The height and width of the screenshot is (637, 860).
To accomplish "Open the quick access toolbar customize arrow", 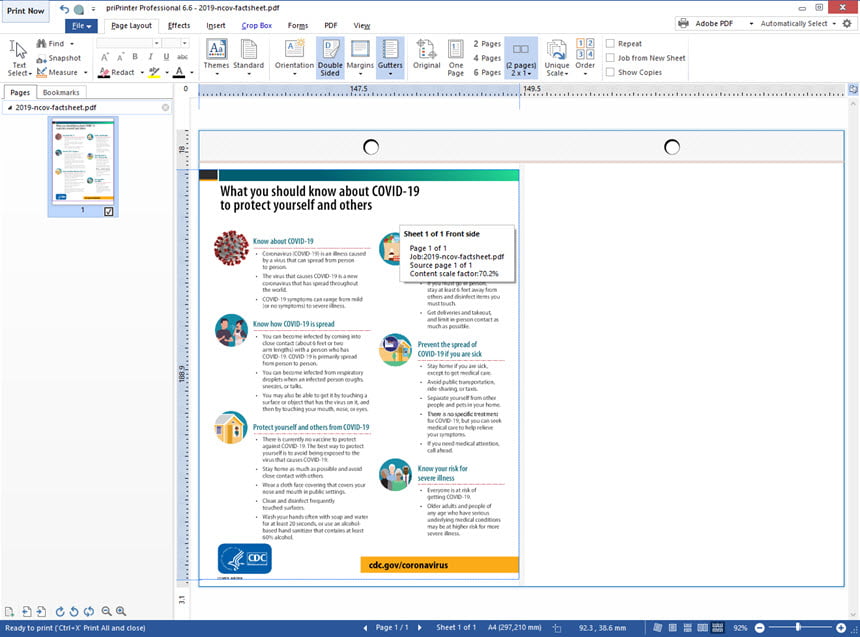I will (x=93, y=9).
